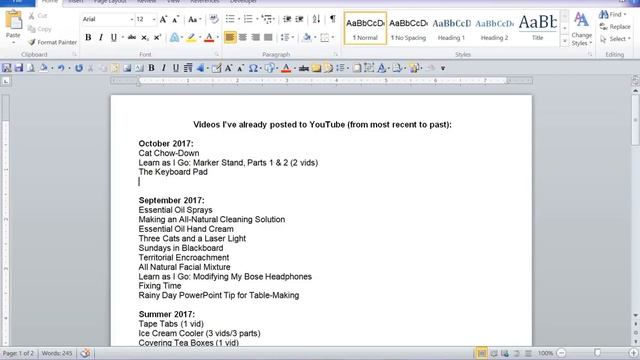640x360 pixels.
Task: Open the Arial font name dropdown
Action: click(131, 19)
